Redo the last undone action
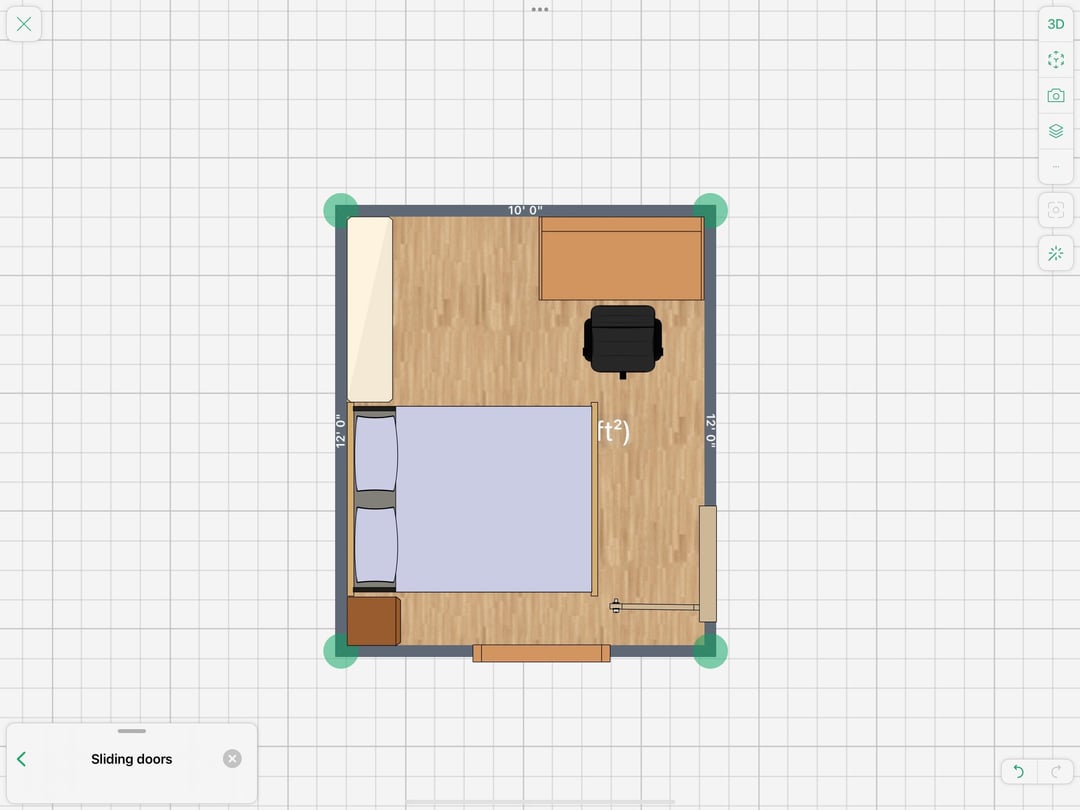1080x810 pixels. pyautogui.click(x=1056, y=771)
